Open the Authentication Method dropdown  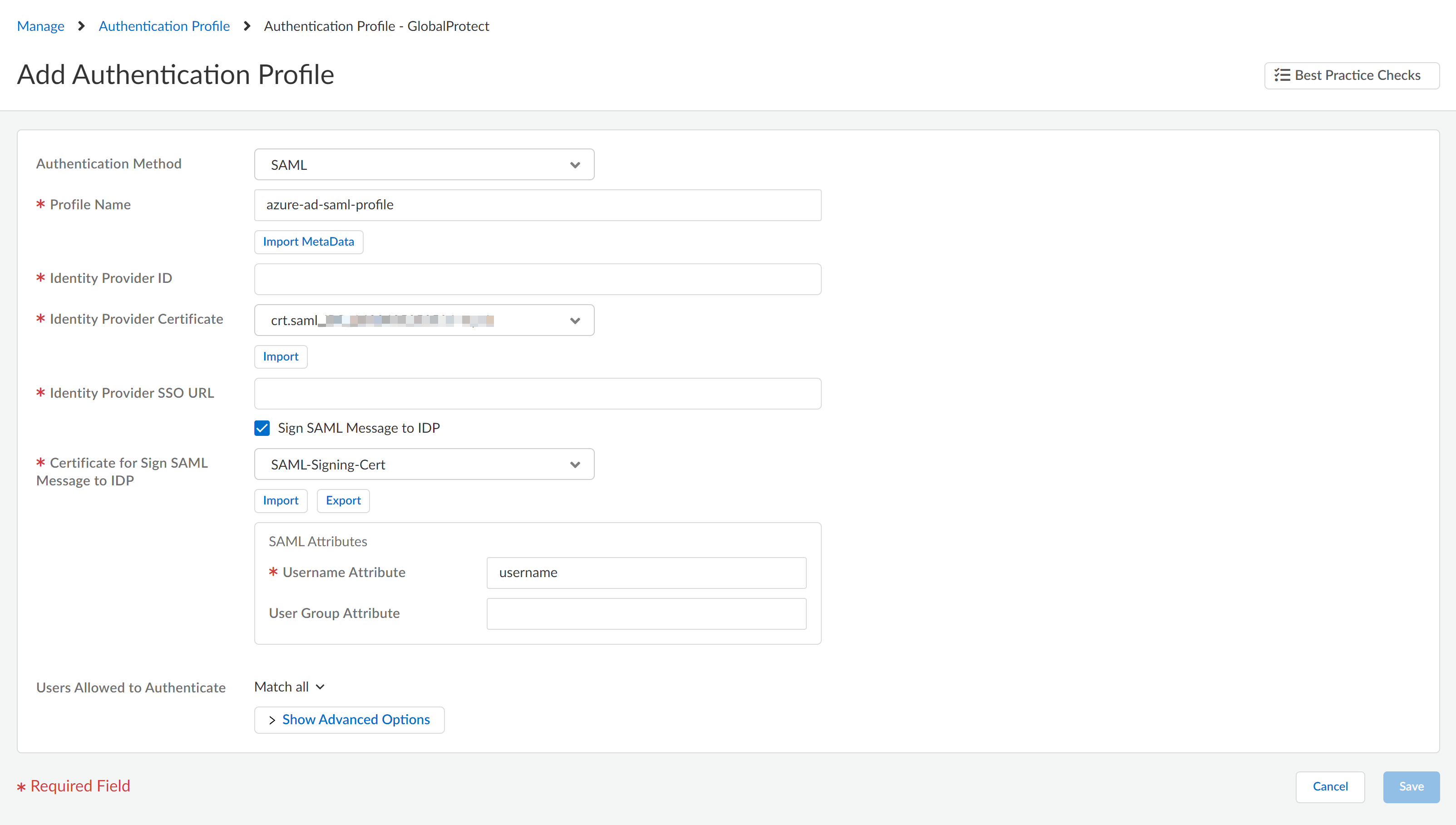coord(424,165)
